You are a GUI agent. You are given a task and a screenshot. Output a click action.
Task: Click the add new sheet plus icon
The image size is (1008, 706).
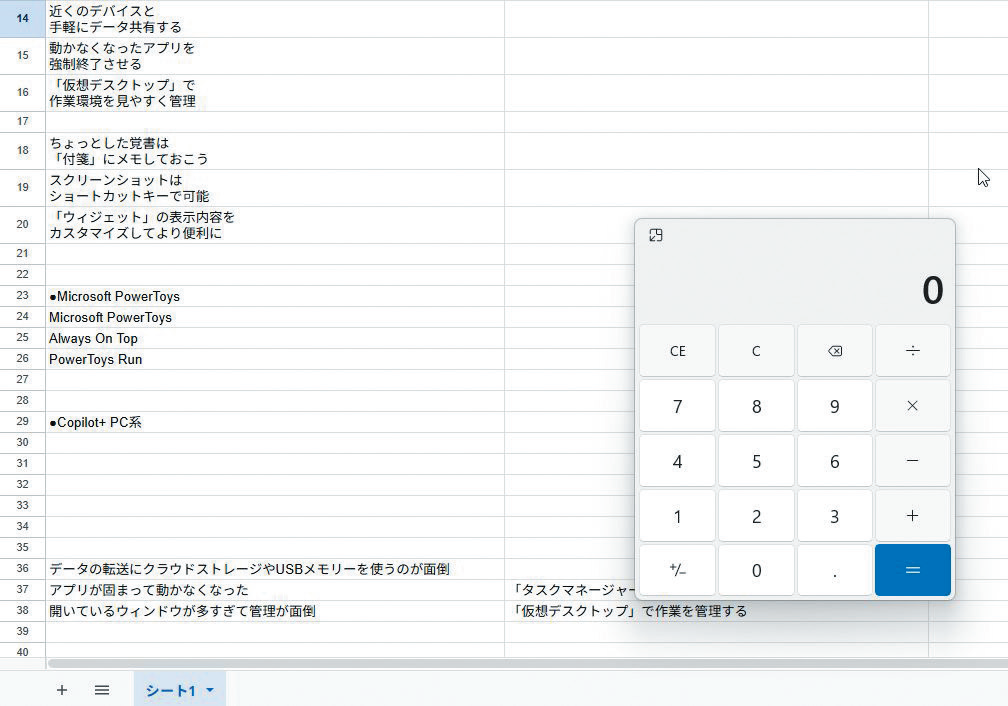click(62, 690)
